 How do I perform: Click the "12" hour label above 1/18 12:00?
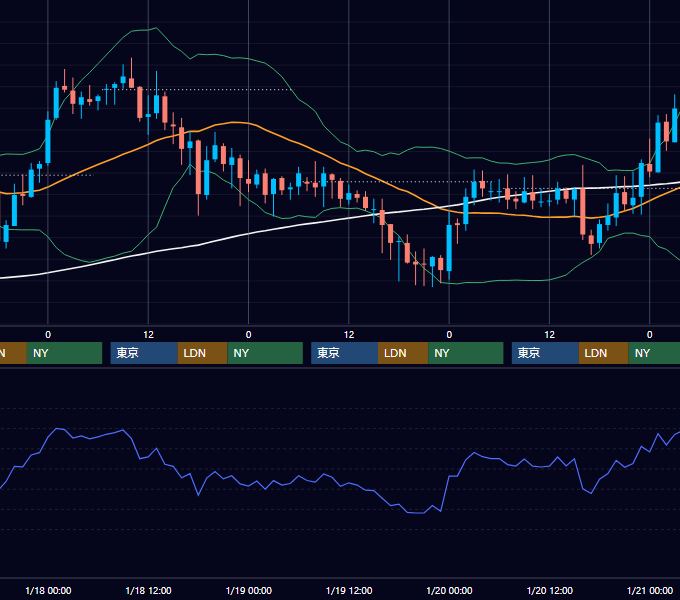point(148,335)
